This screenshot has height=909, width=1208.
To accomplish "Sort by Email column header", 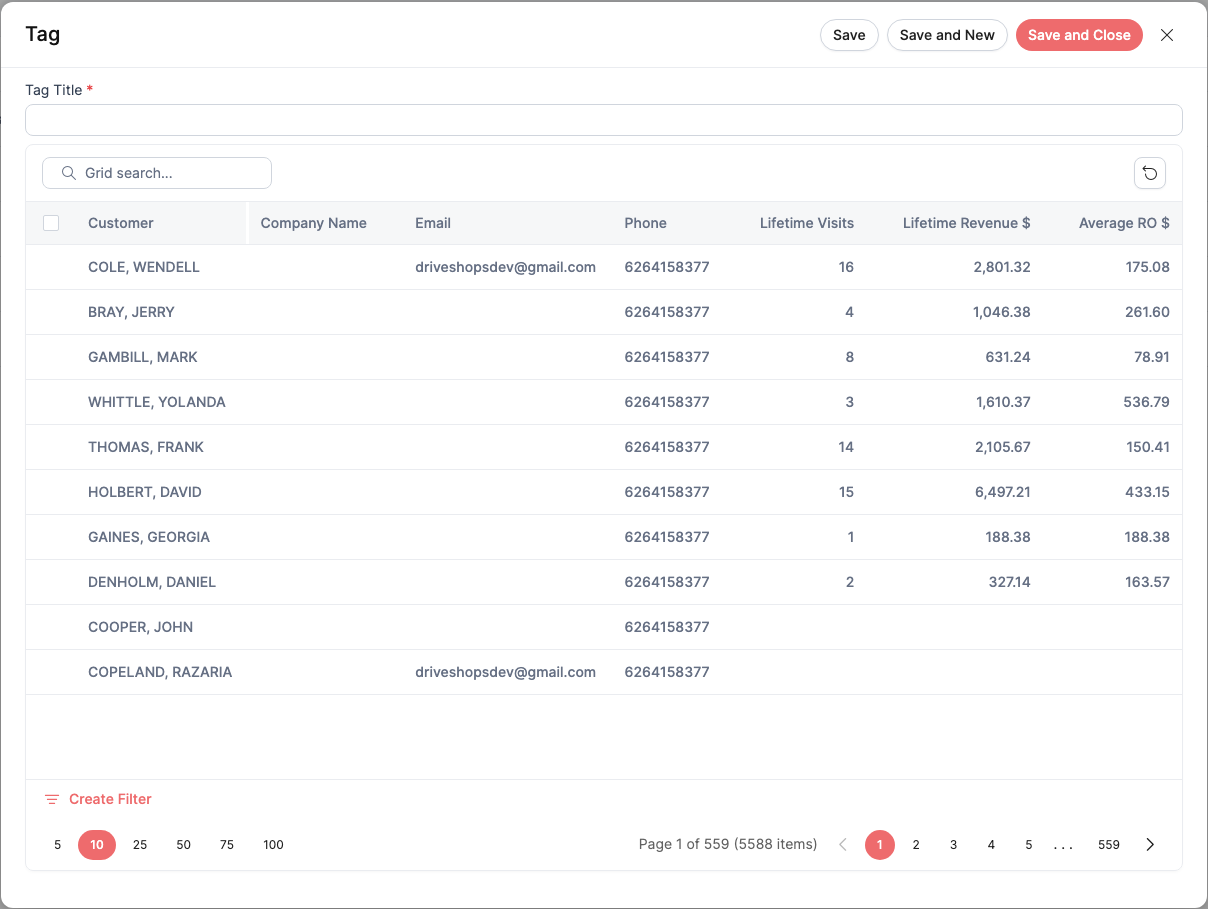I will pos(433,223).
